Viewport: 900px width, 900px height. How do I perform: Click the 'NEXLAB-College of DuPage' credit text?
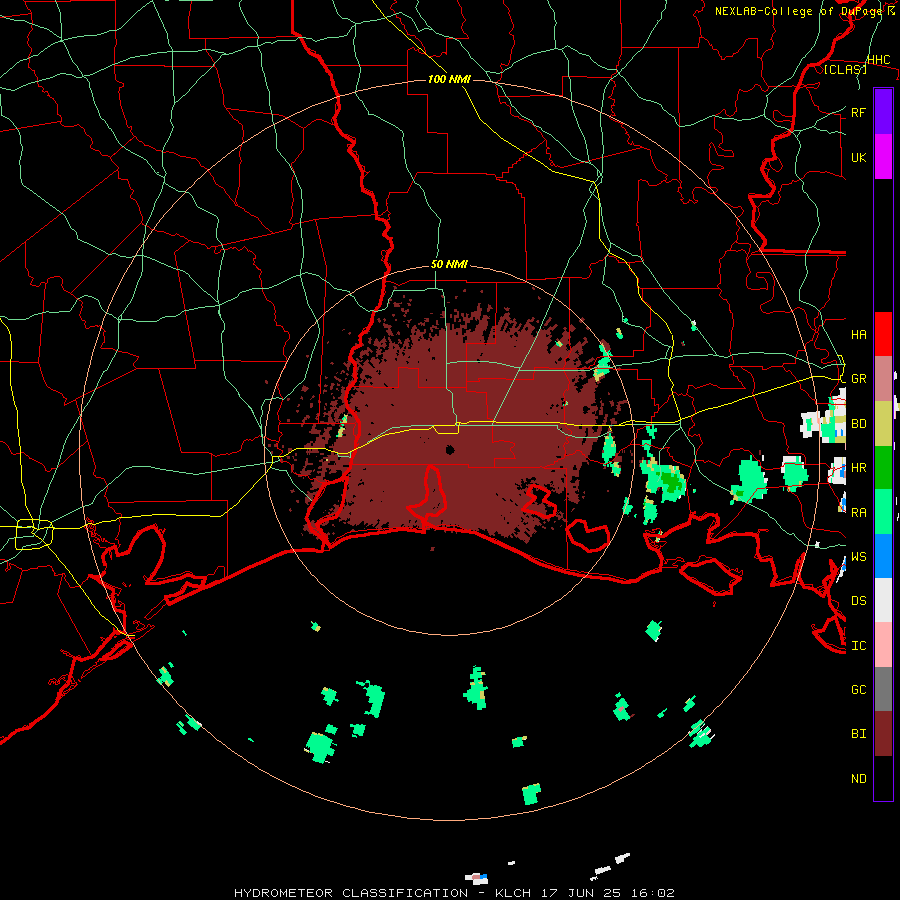click(800, 11)
